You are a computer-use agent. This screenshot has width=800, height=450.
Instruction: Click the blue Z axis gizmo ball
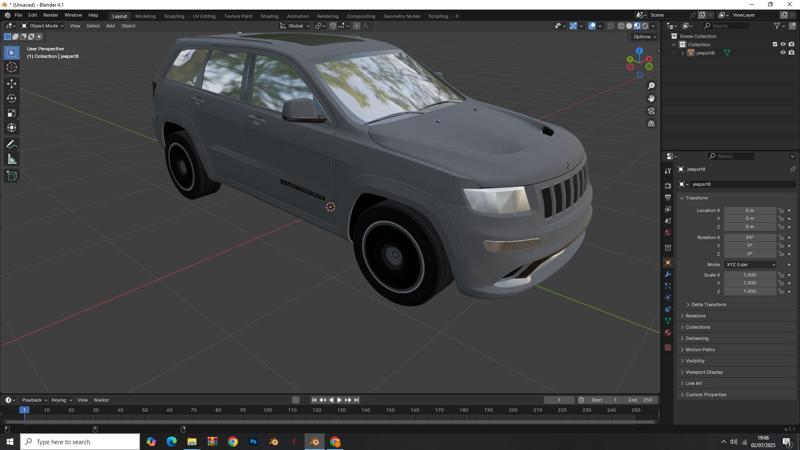pos(639,51)
